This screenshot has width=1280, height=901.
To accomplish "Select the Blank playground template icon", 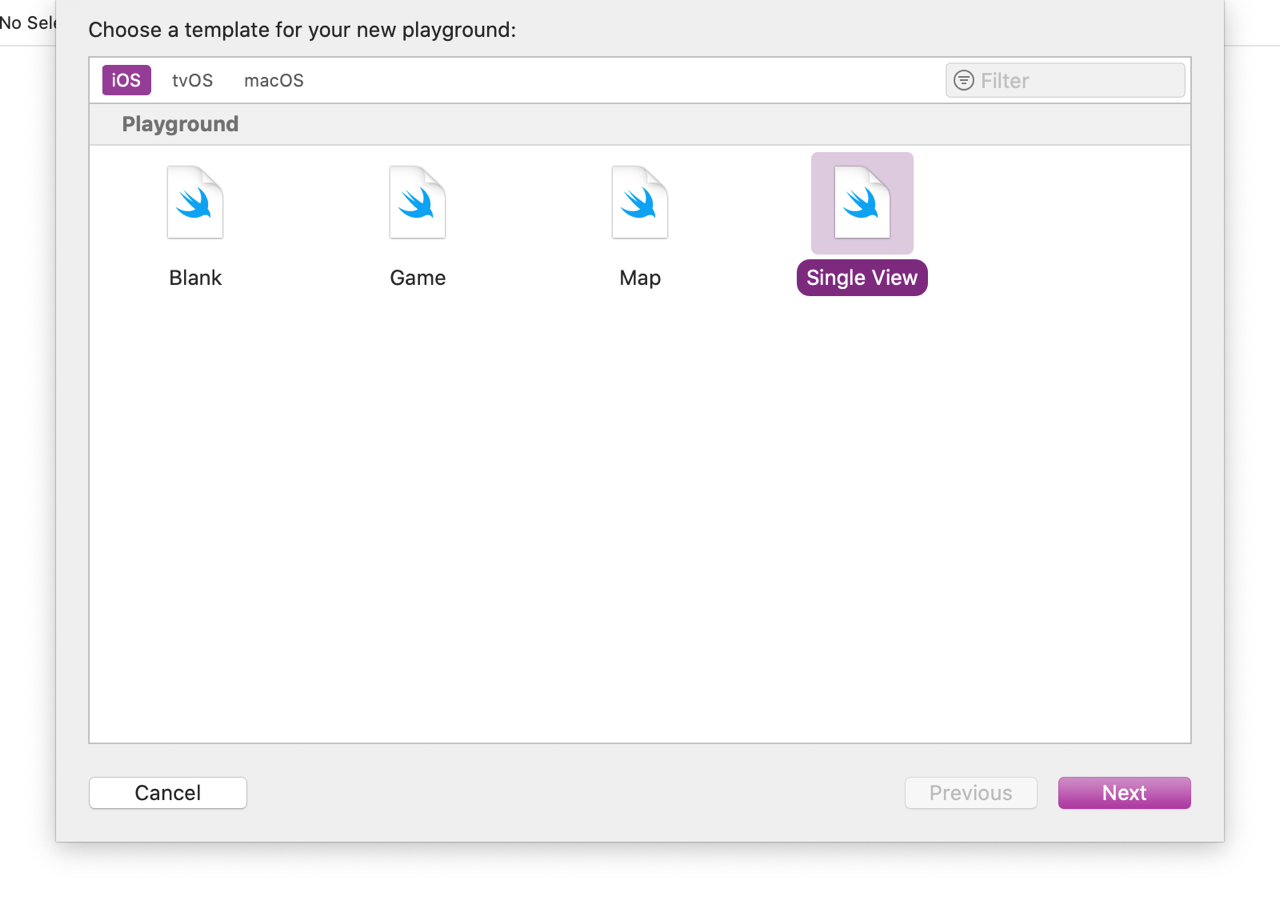I will tap(195, 203).
